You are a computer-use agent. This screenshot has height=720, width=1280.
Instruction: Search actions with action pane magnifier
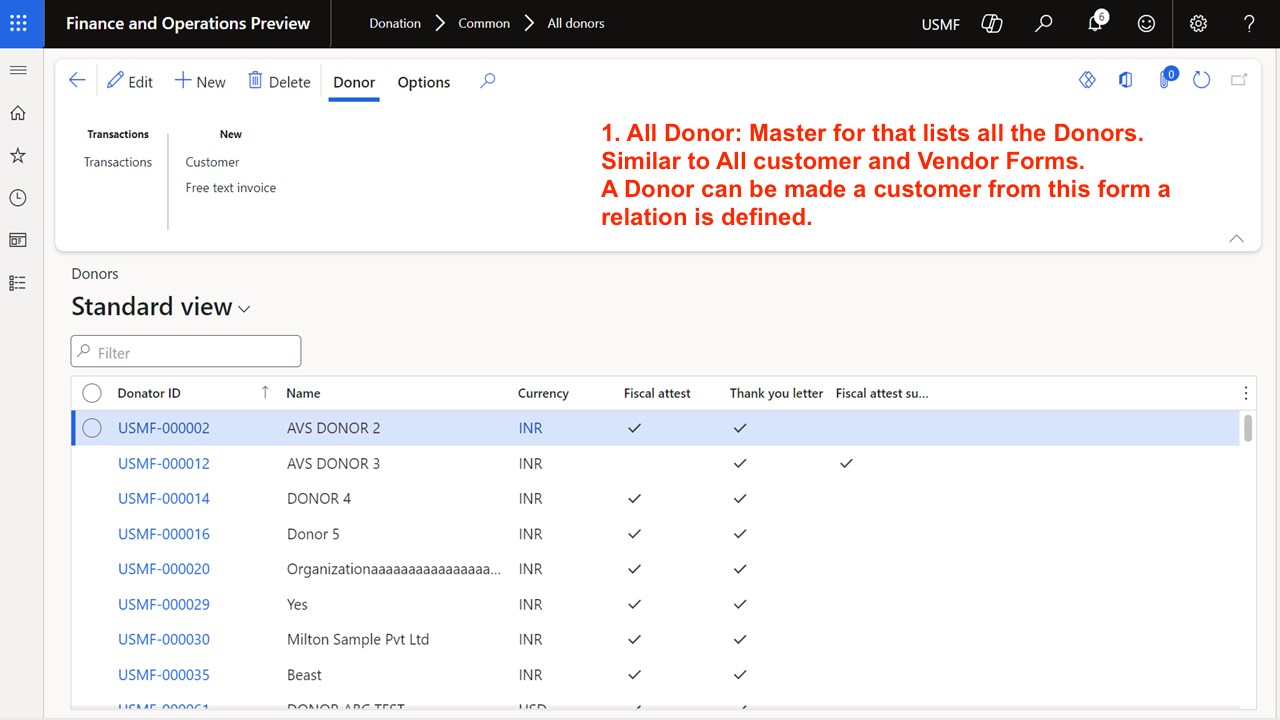point(488,81)
